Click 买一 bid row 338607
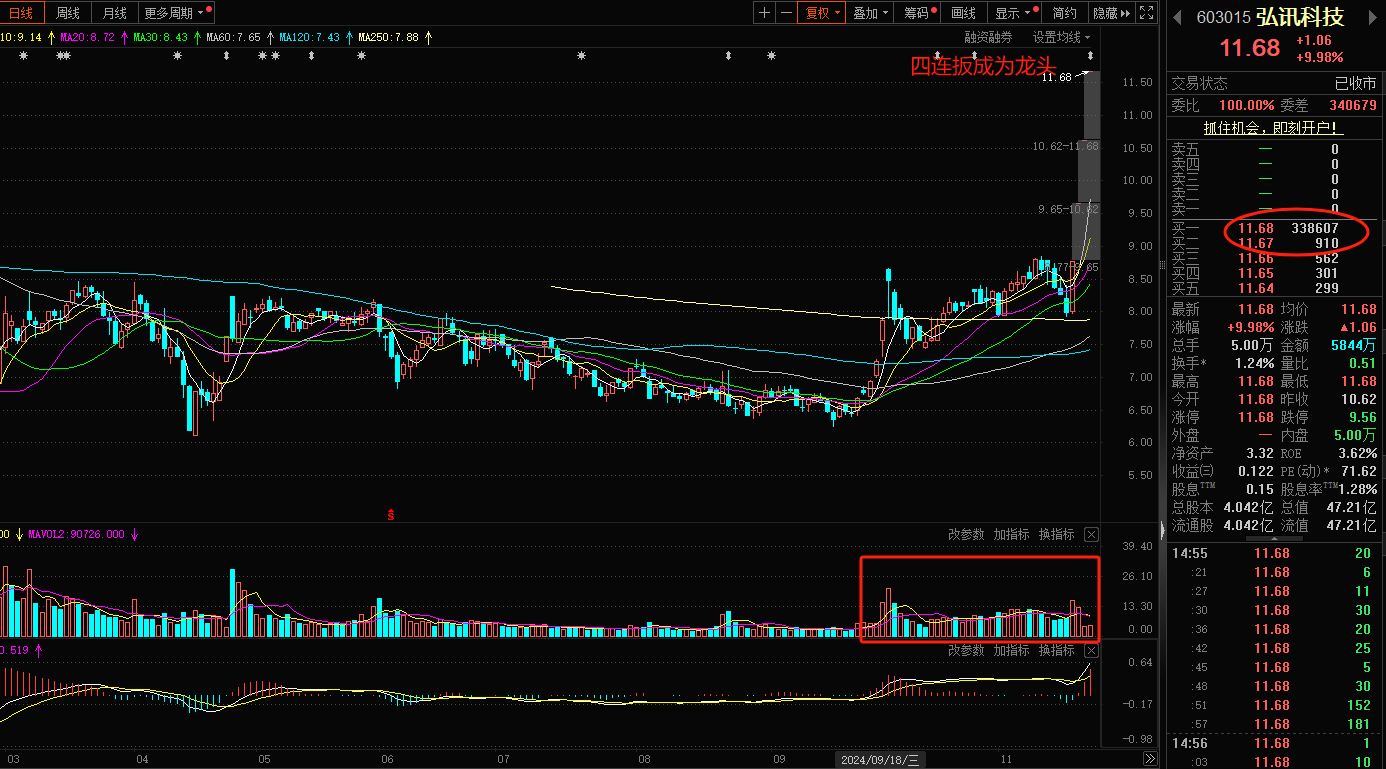The height and width of the screenshot is (769, 1386). tap(1274, 229)
